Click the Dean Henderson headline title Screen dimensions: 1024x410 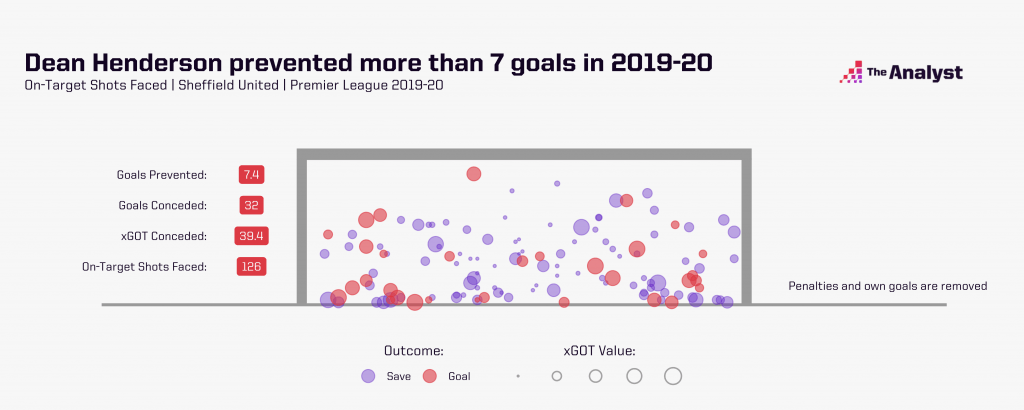point(368,62)
